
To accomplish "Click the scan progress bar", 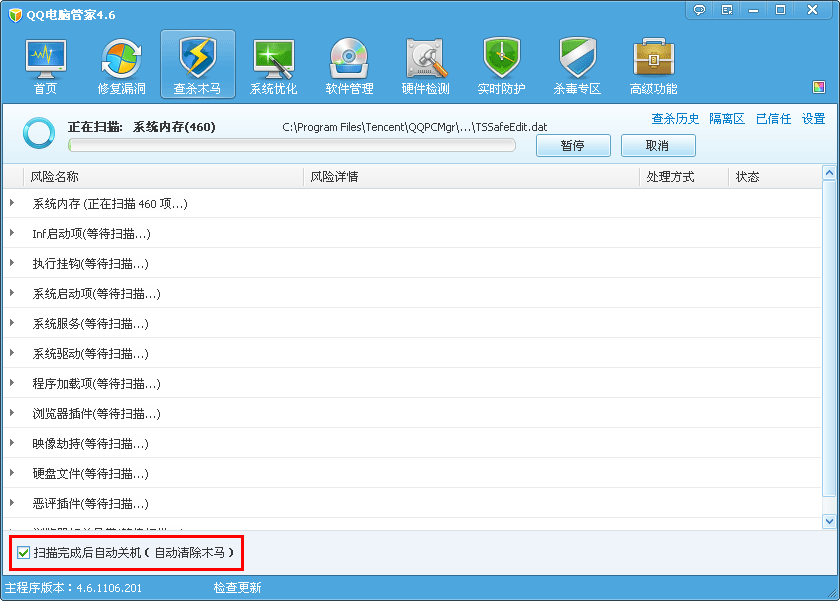I will 290,145.
